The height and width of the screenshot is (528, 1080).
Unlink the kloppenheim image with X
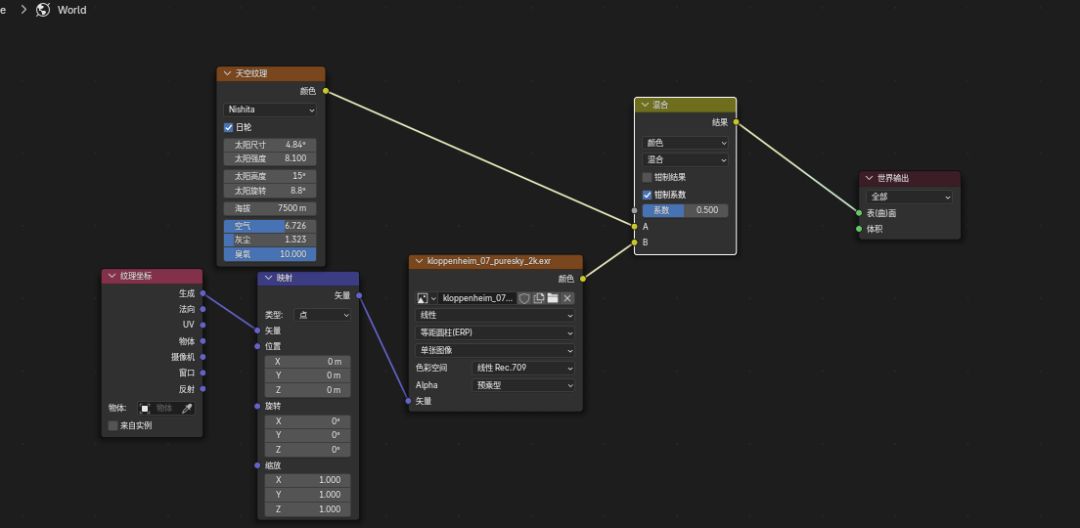pyautogui.click(x=567, y=298)
